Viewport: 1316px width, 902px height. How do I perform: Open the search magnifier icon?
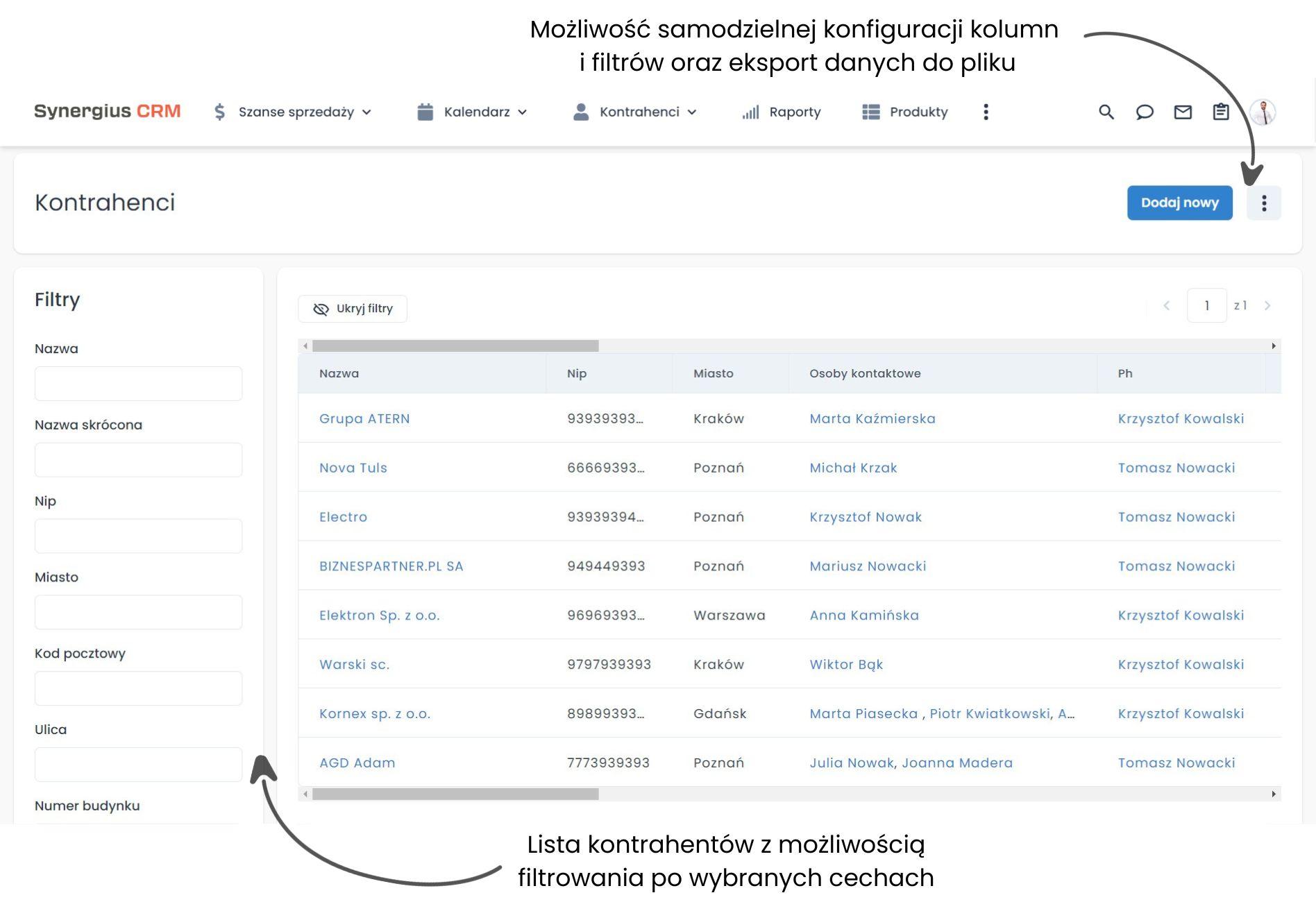click(1105, 112)
